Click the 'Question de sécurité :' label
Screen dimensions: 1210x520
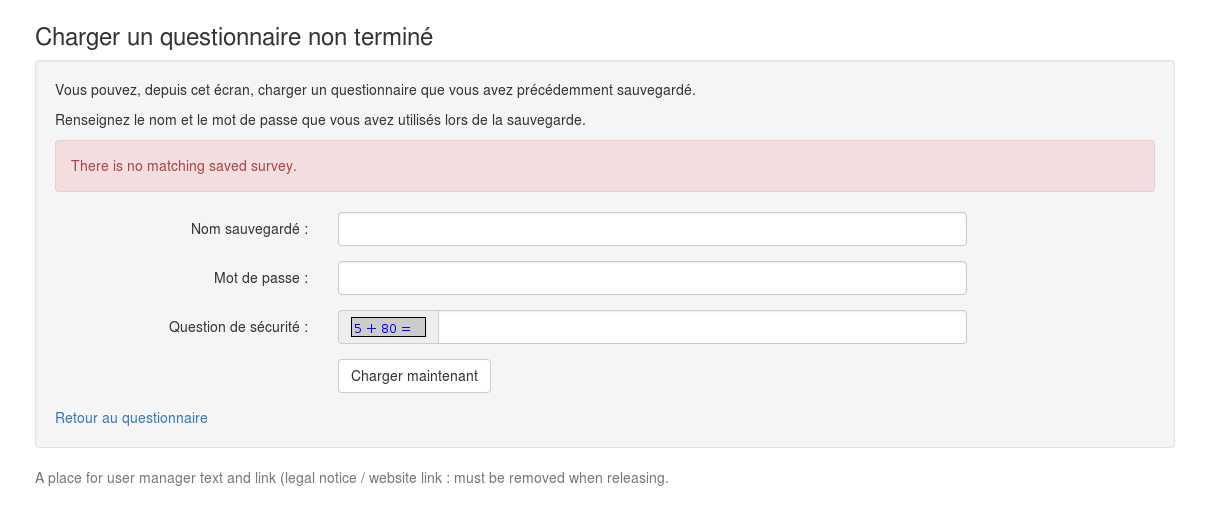pos(238,327)
